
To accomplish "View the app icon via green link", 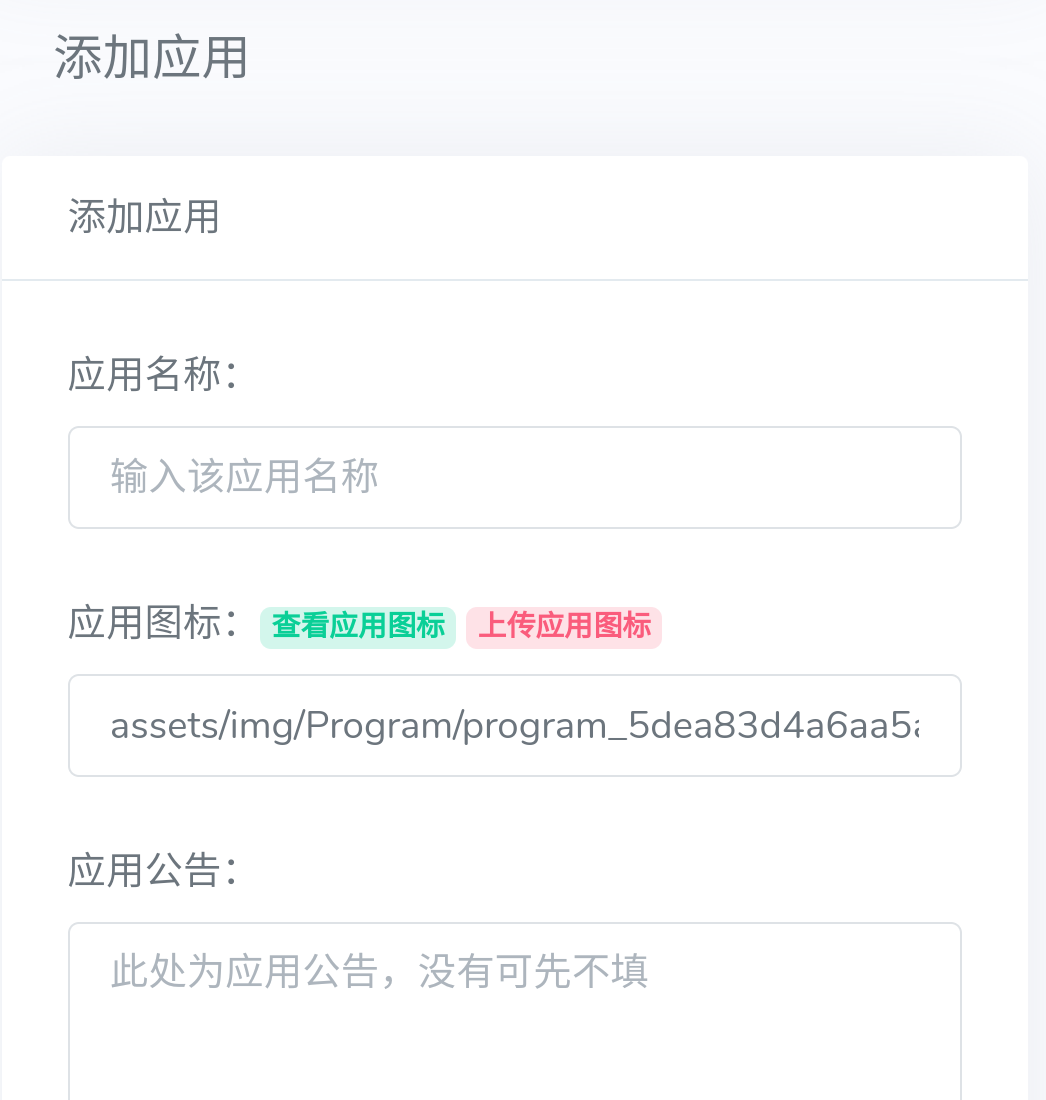I will coord(358,627).
